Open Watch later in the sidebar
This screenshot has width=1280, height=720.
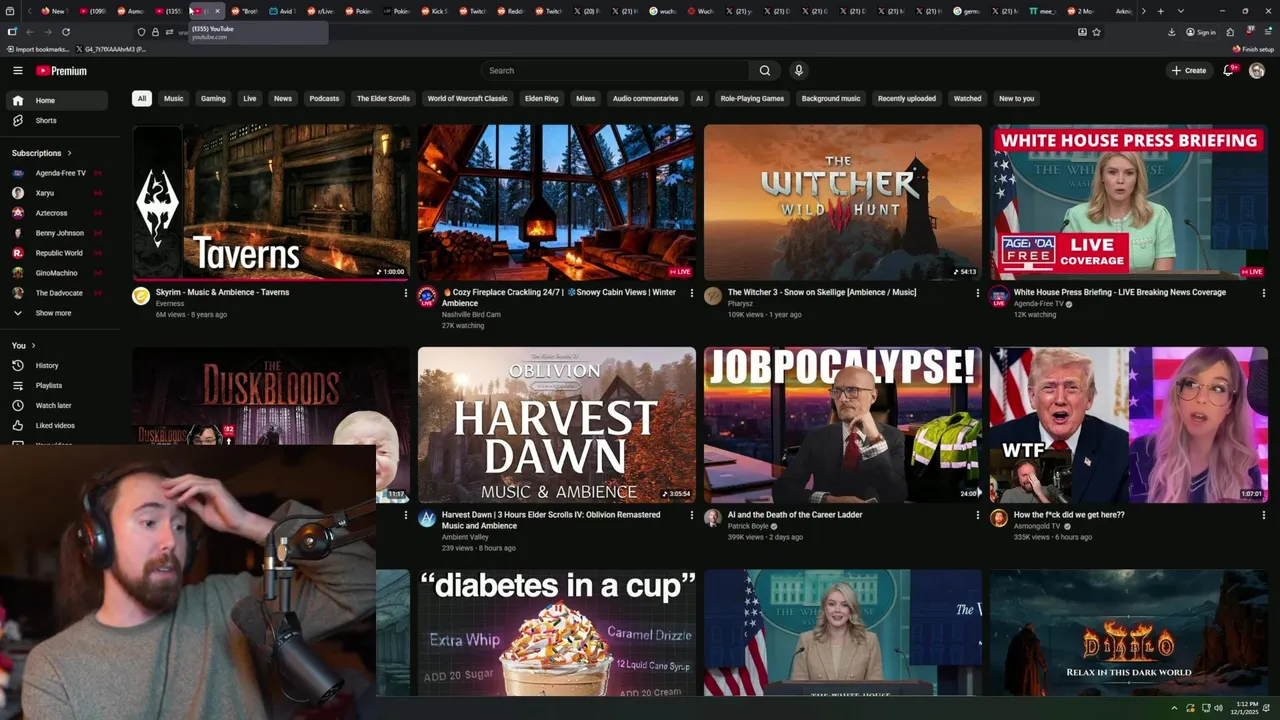pyautogui.click(x=56, y=405)
